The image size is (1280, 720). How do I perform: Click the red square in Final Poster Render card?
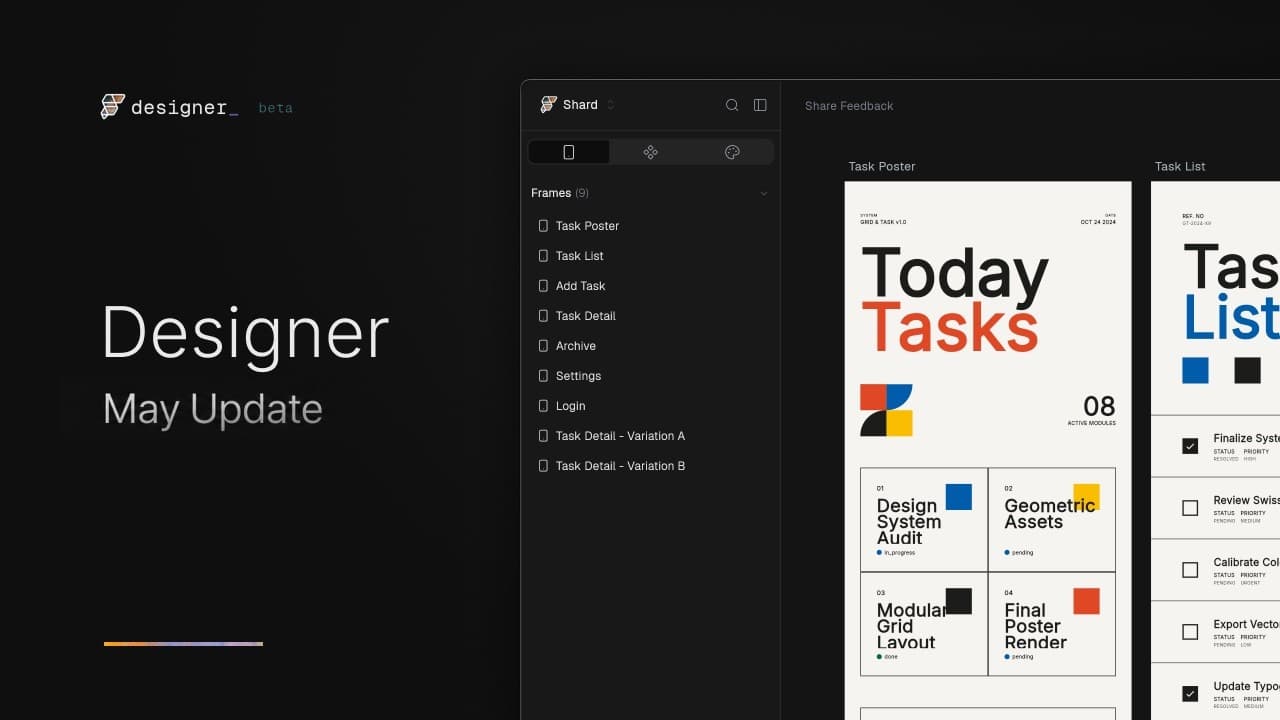(1086, 601)
